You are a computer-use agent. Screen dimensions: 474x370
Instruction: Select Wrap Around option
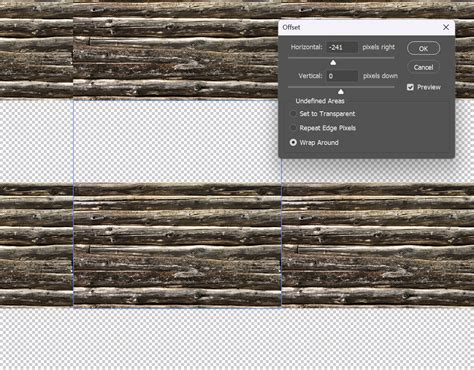pos(293,143)
